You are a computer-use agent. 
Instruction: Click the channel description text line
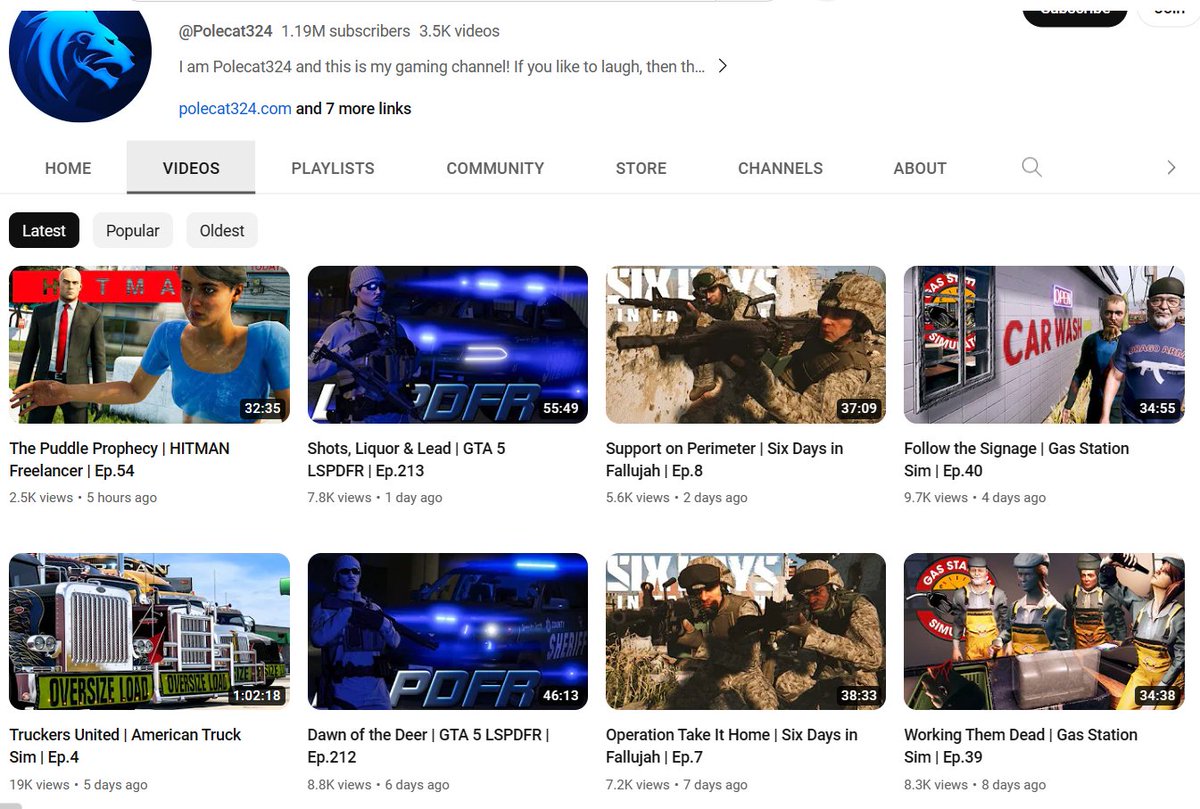tap(442, 66)
